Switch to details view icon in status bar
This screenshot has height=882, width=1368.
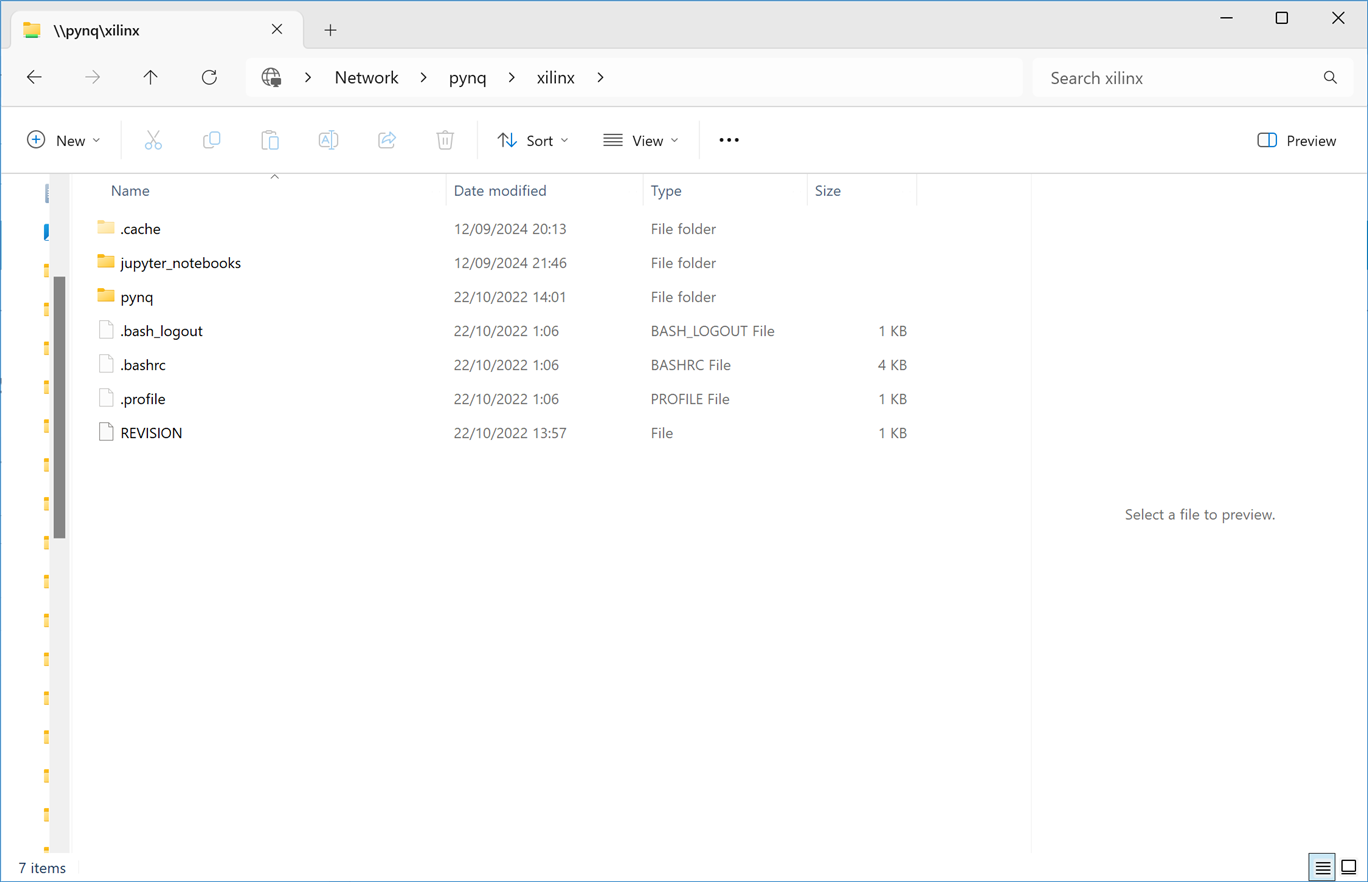tap(1322, 867)
